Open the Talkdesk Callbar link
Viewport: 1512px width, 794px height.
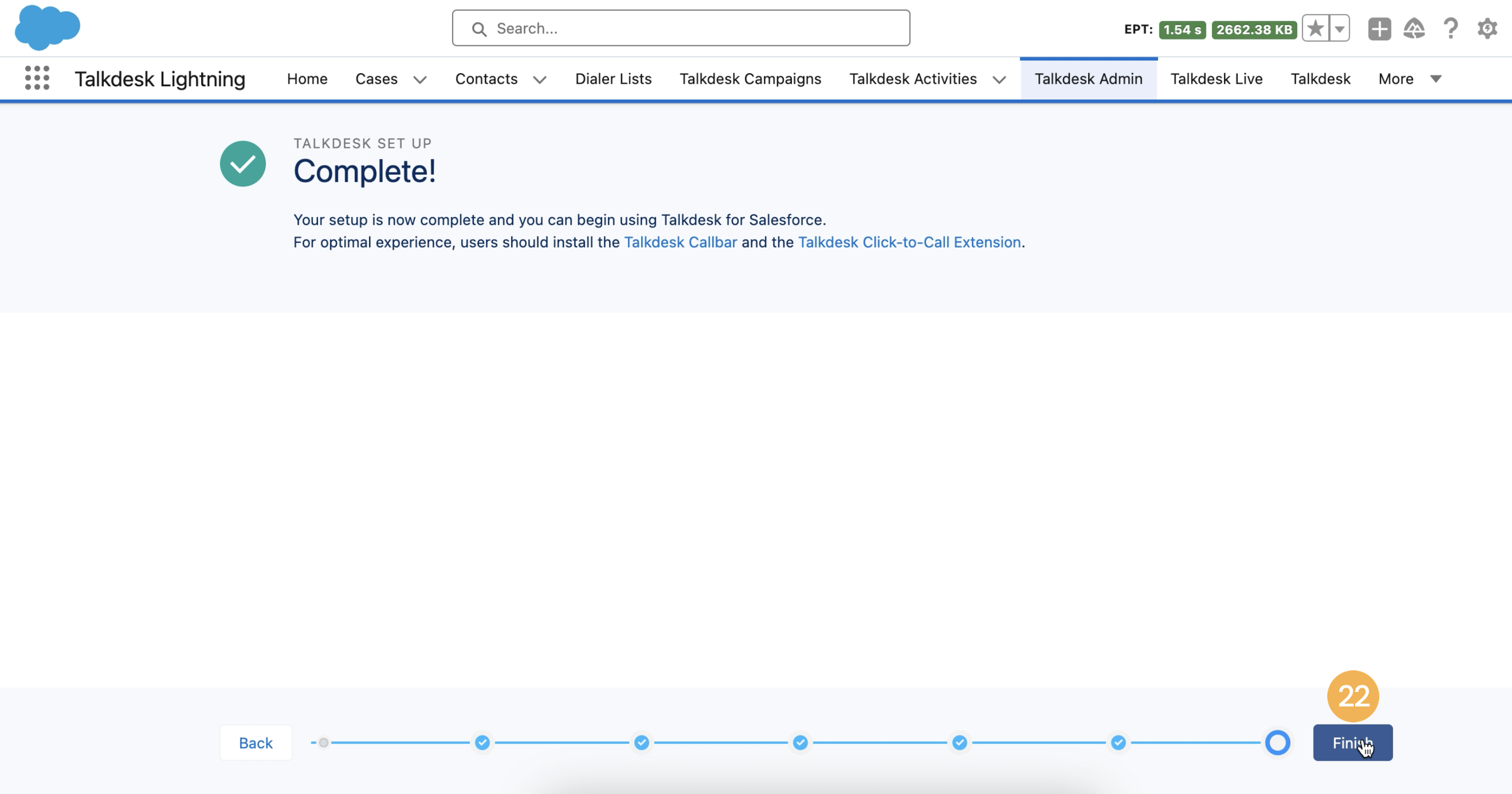(680, 242)
